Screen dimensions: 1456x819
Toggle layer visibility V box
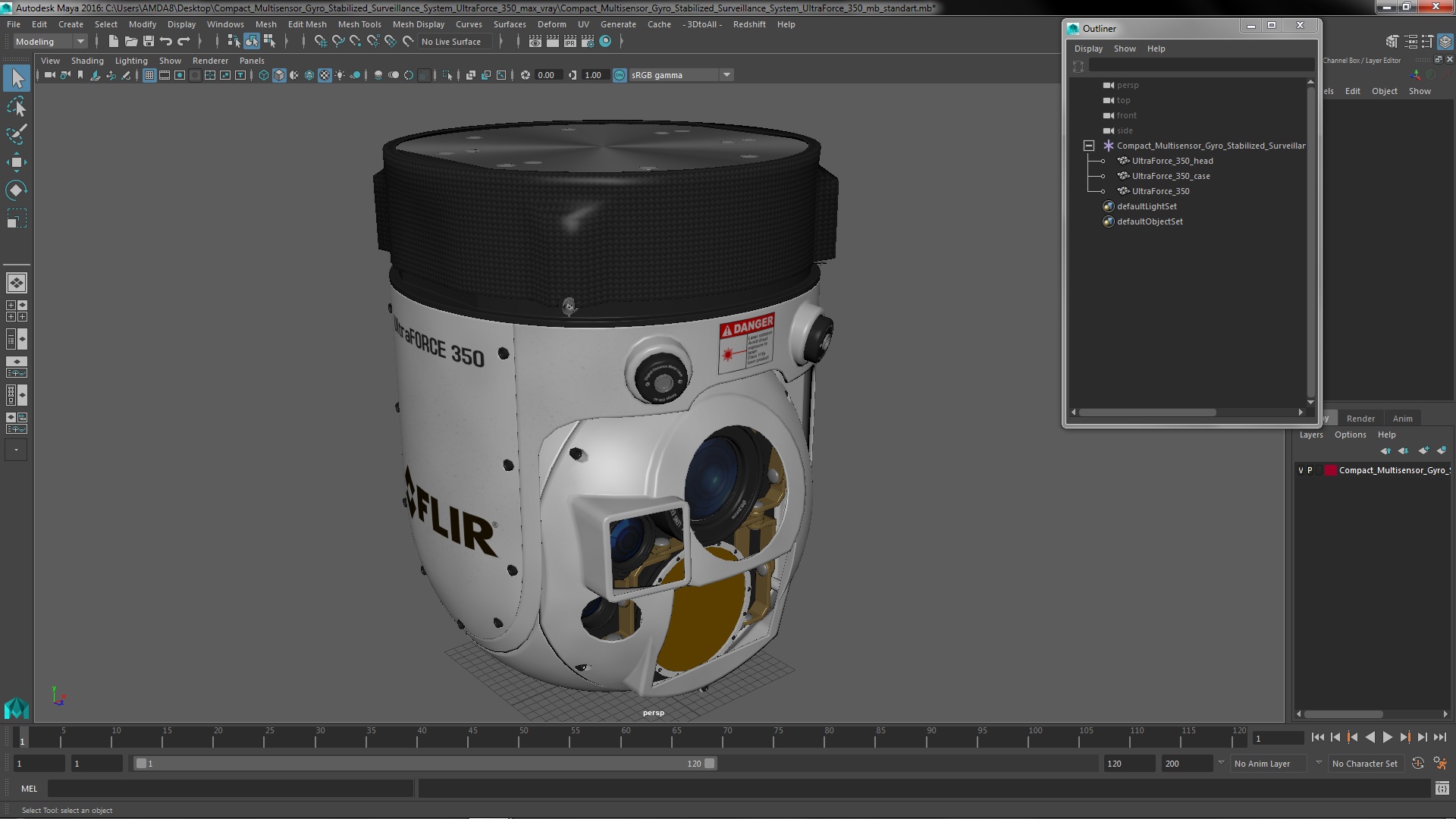click(x=1301, y=470)
